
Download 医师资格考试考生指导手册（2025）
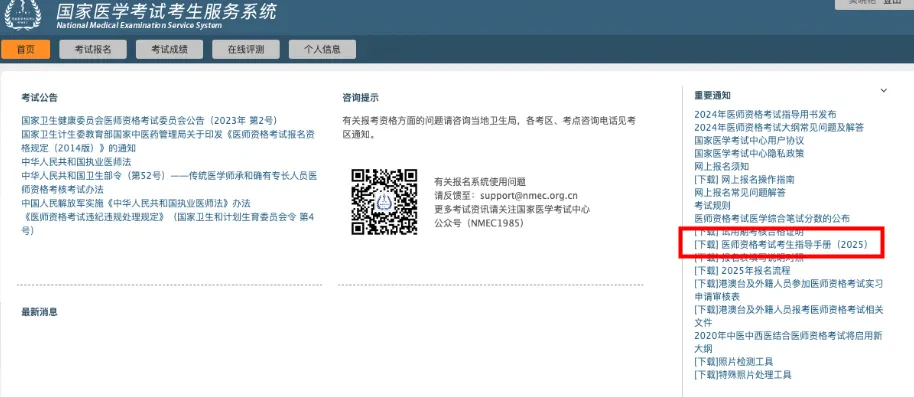coord(781,245)
